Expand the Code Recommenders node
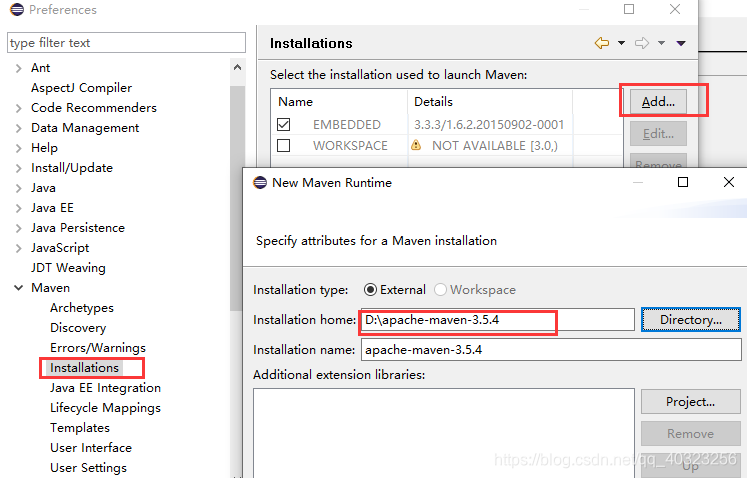747x478 pixels. coord(19,108)
